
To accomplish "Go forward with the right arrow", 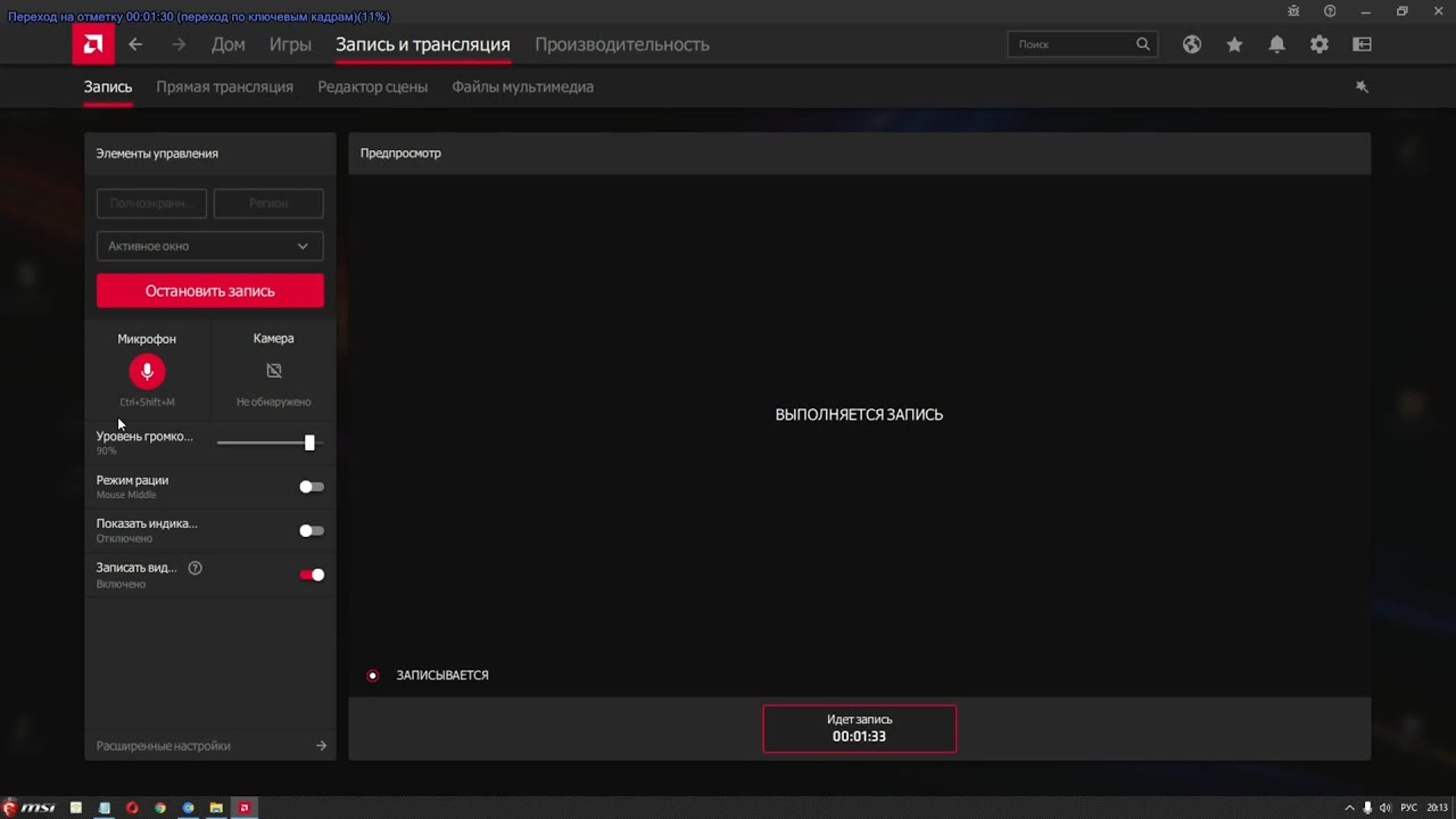I will coord(178,44).
